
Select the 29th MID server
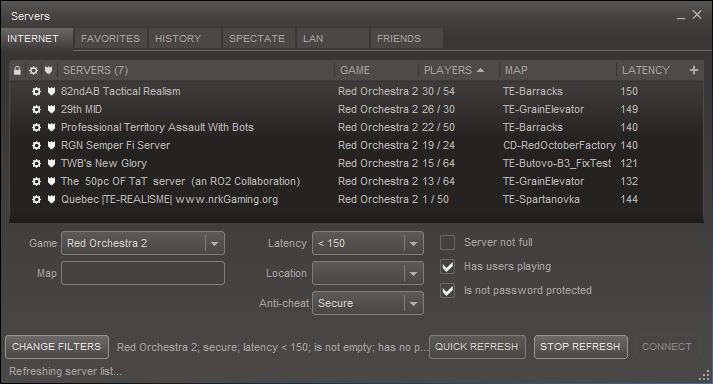pos(356,110)
